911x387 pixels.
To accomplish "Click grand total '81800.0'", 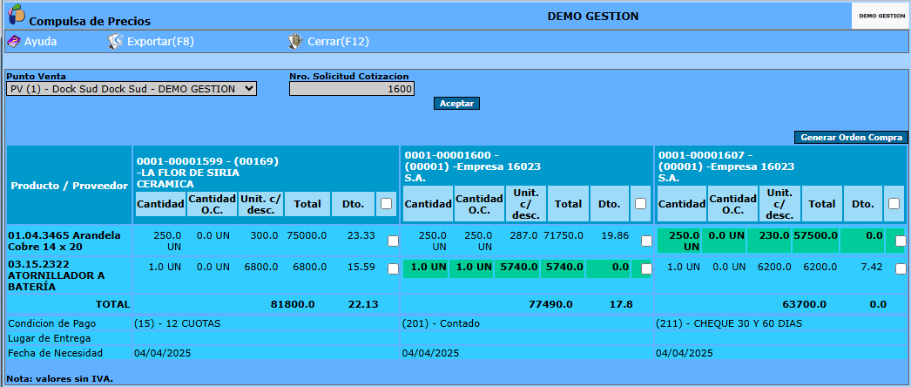I will (293, 304).
